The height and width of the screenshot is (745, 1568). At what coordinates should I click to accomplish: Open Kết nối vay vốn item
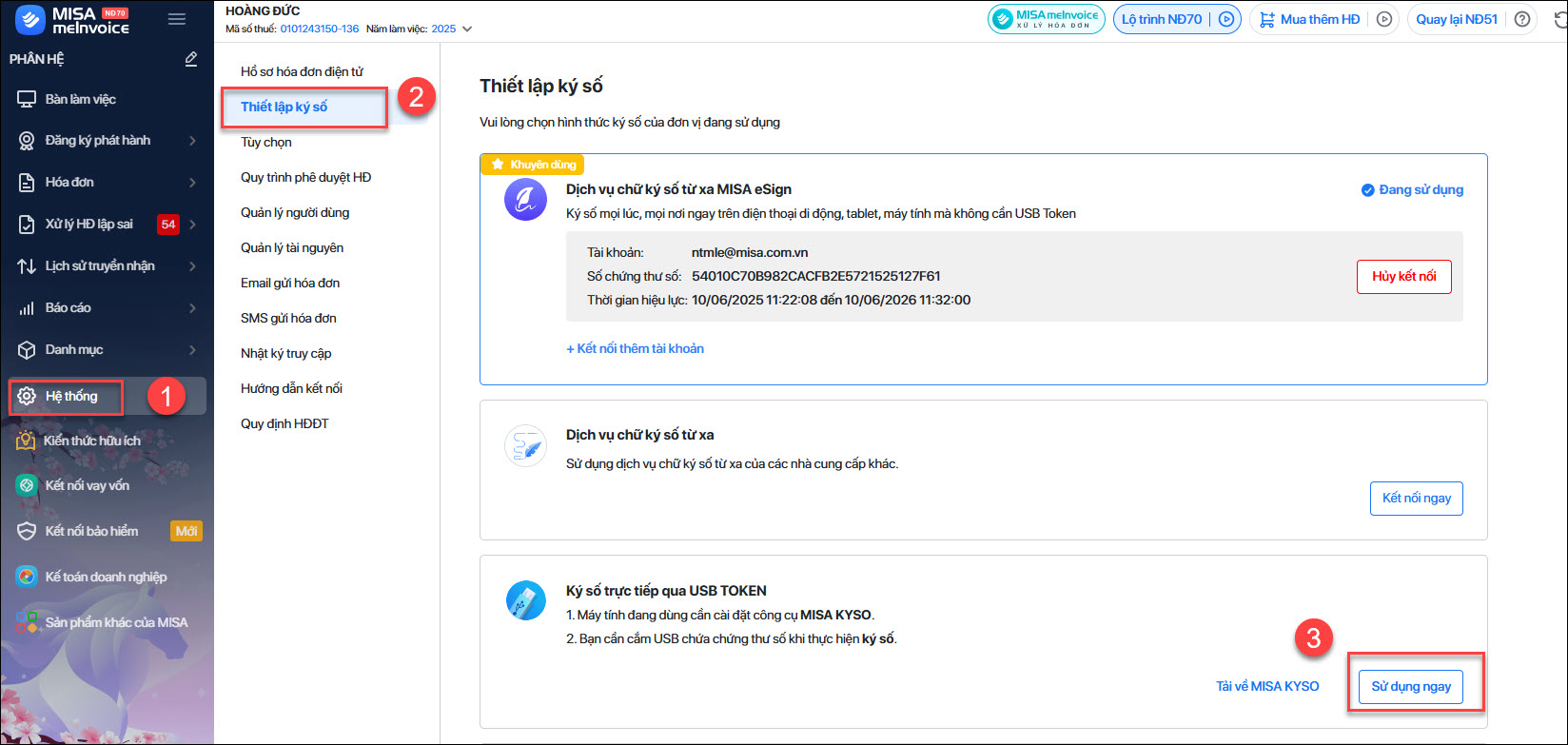point(88,485)
